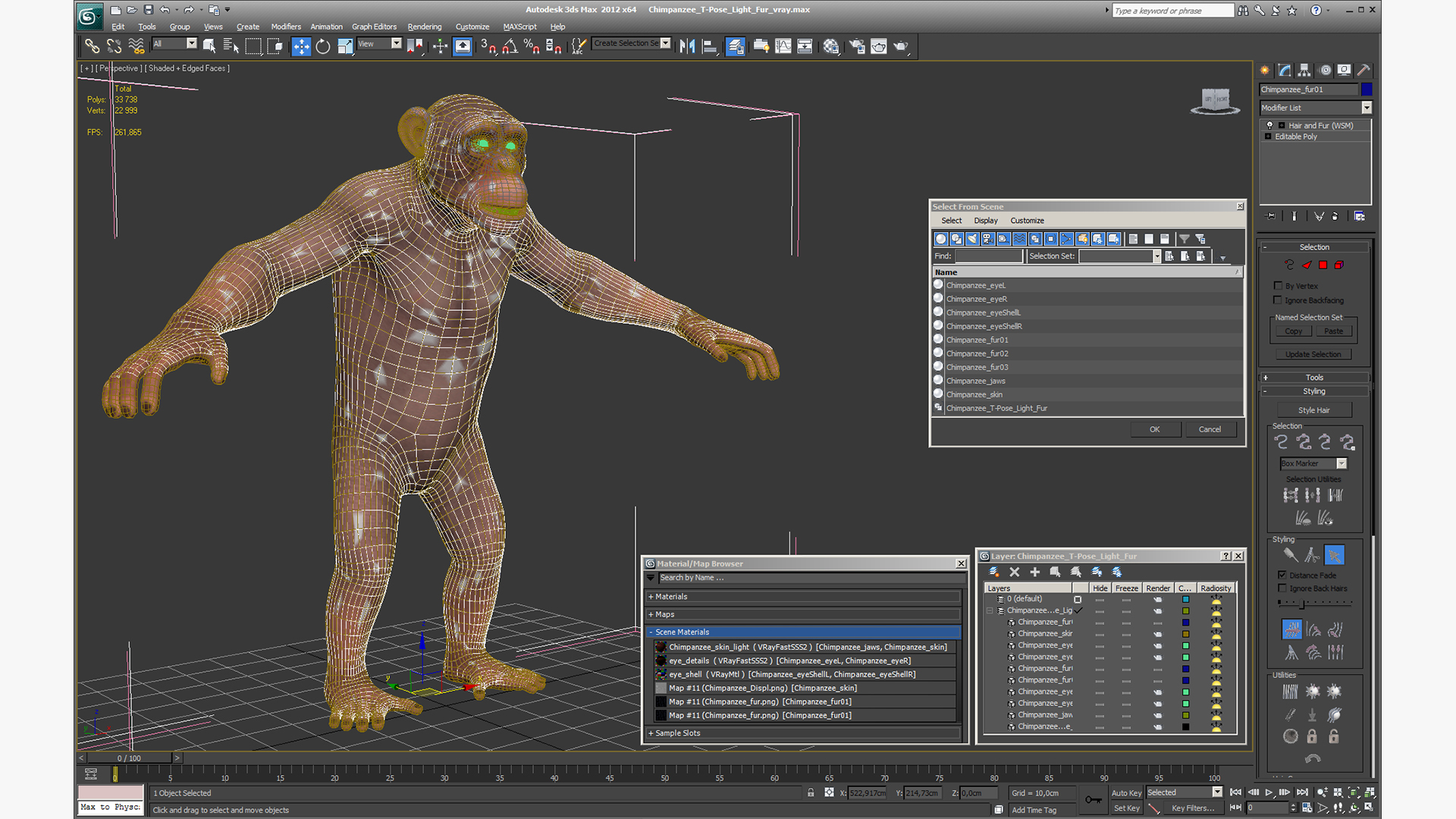The image size is (1456, 819).
Task: Click Add Selected Objects plus icon in Layer dialog
Action: pos(1034,572)
